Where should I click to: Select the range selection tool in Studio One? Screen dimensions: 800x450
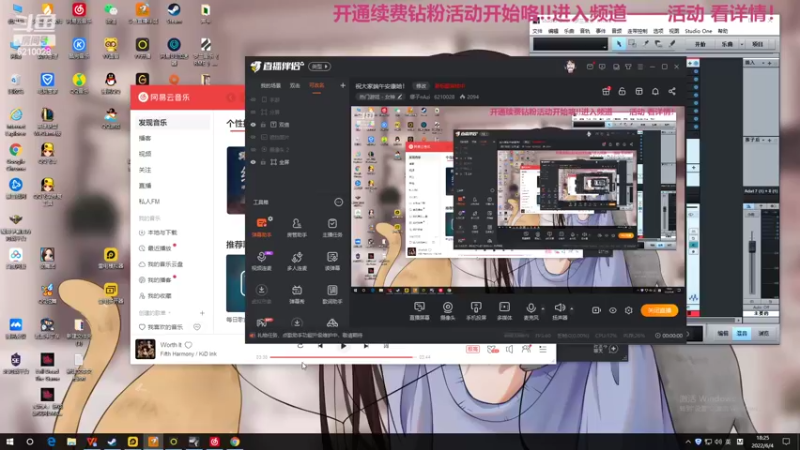[632, 44]
